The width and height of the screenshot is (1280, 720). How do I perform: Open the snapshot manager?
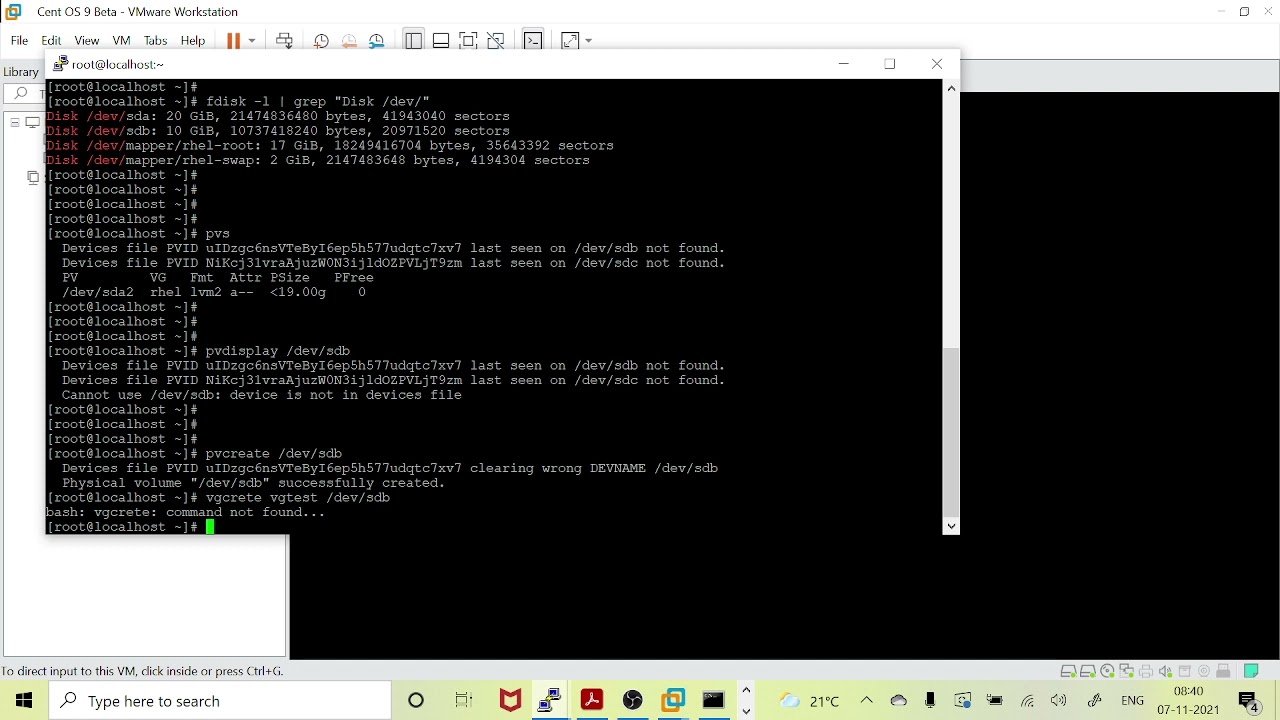point(378,41)
